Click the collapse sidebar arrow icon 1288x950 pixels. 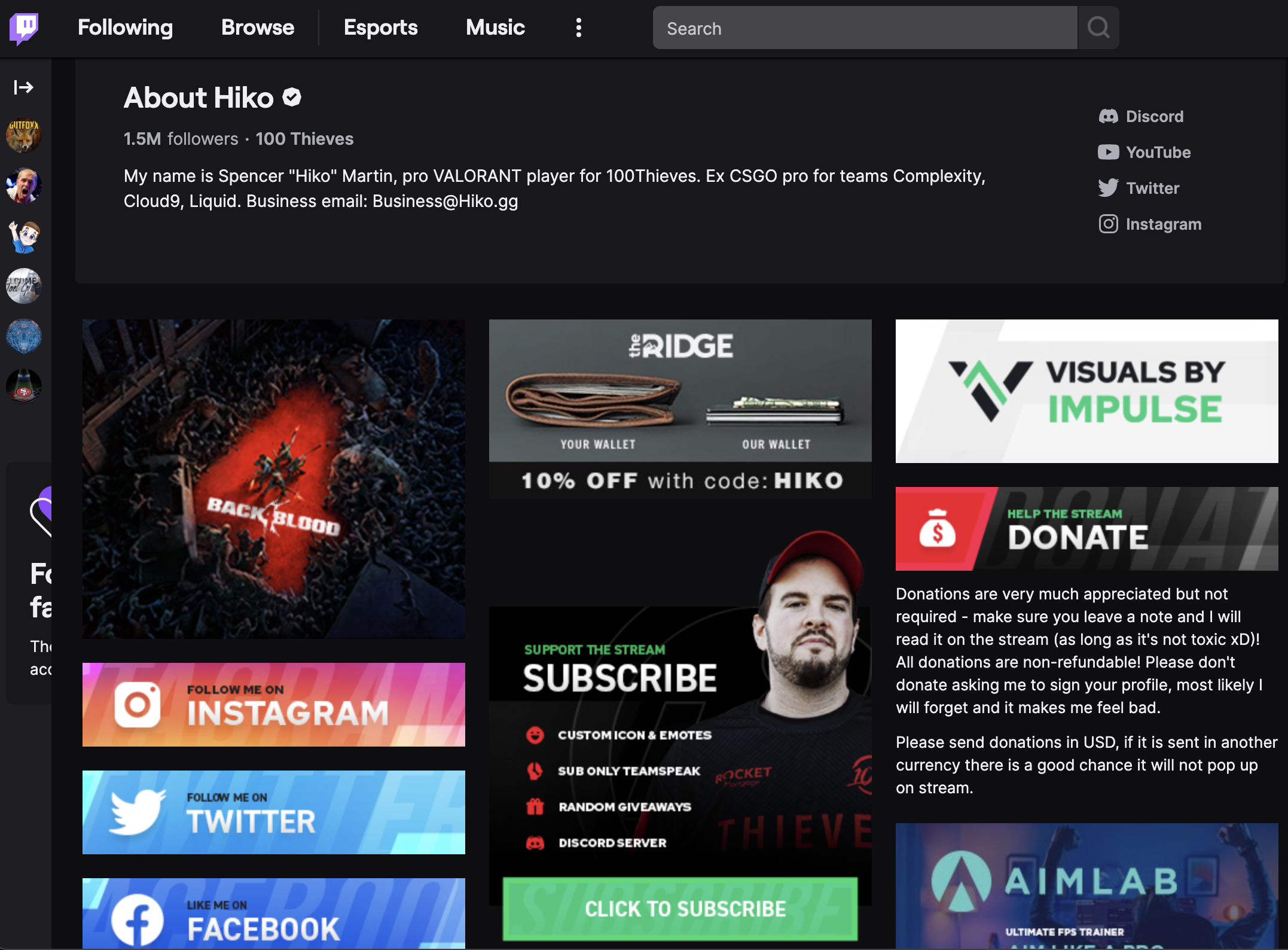pyautogui.click(x=23, y=87)
